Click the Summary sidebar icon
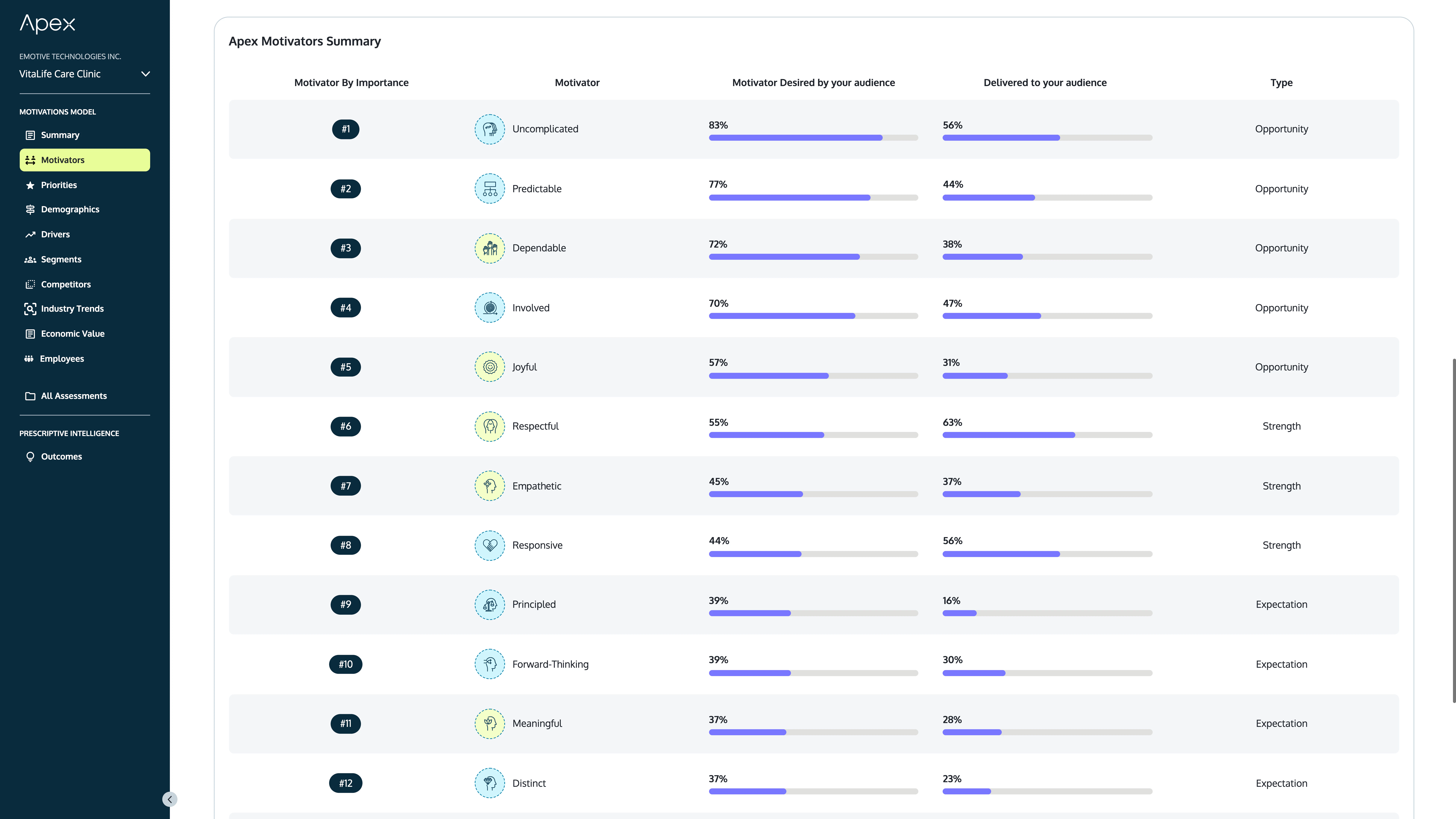The image size is (1456, 819). click(x=31, y=135)
